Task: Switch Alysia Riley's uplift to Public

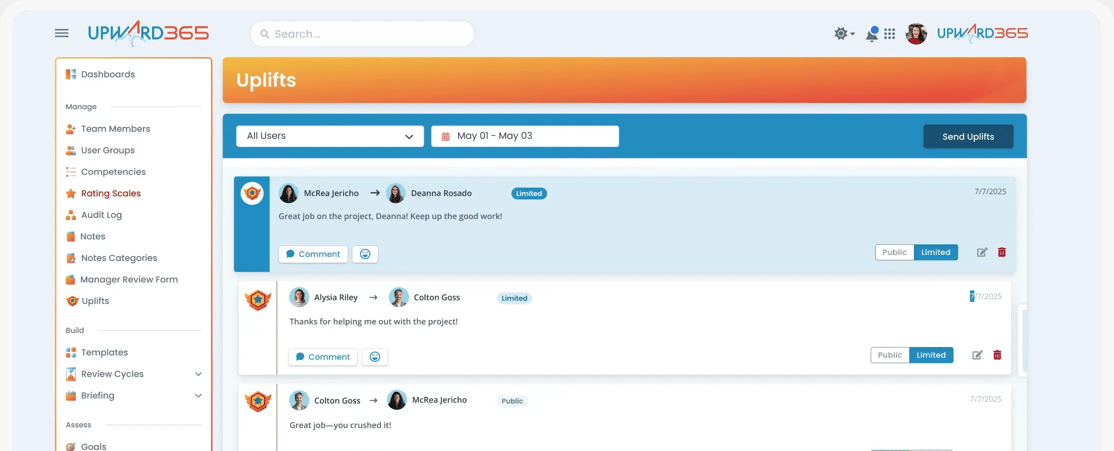Action: click(890, 355)
